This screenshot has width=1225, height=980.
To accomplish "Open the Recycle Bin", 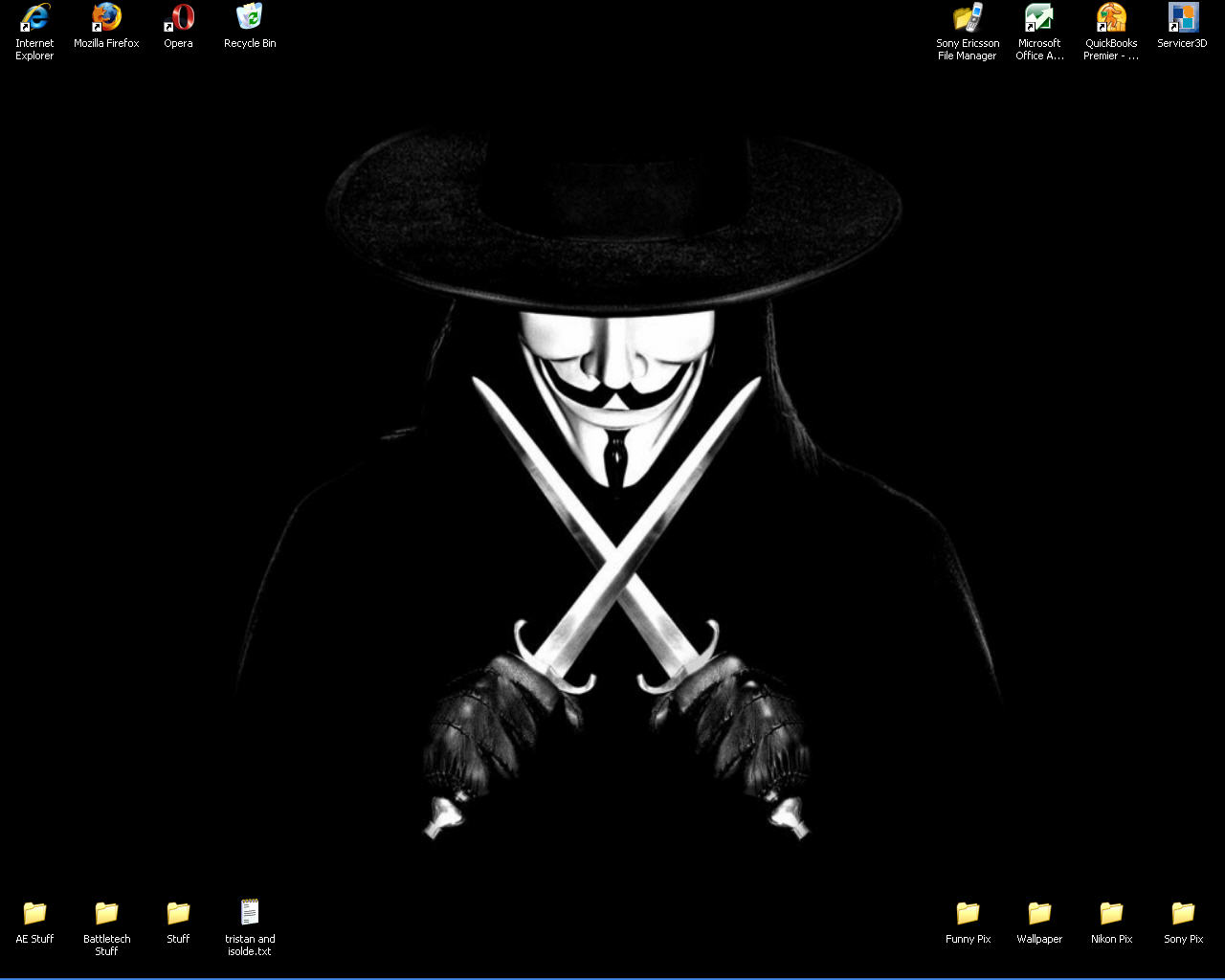I will [249, 17].
